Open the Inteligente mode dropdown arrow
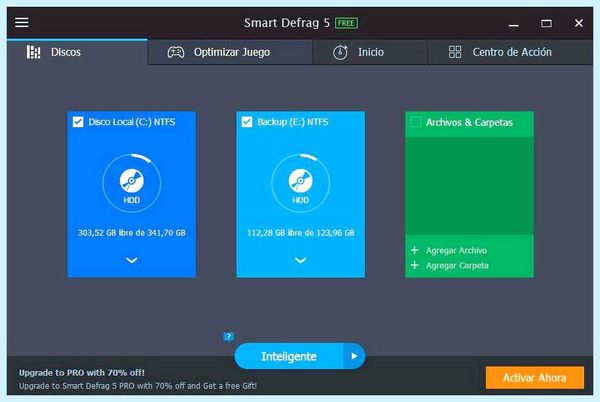This screenshot has width=600, height=402. (354, 356)
